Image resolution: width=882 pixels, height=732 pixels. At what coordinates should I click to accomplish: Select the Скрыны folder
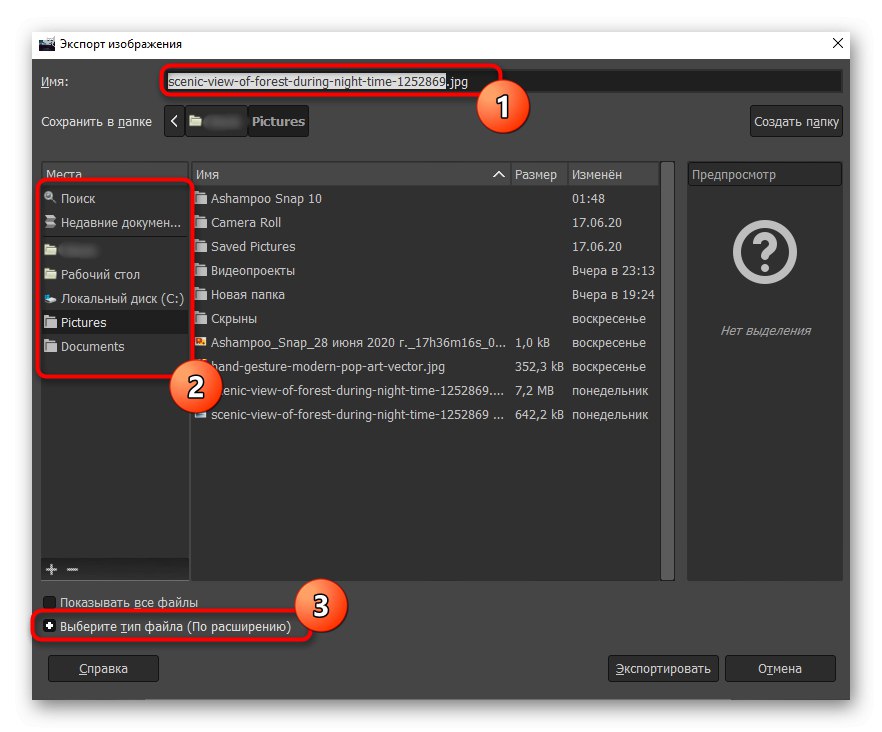[425, 318]
